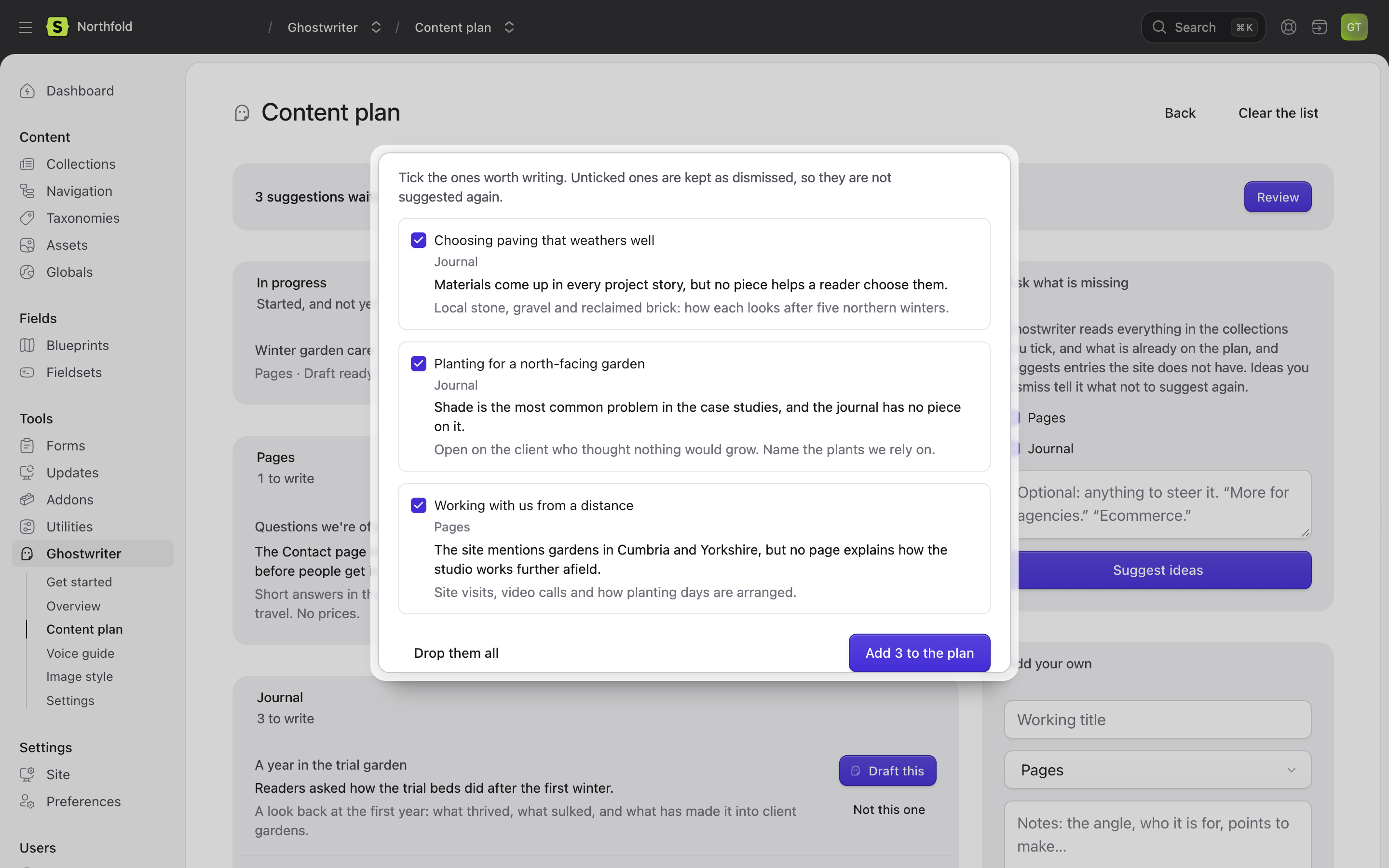Click the Review button
Screen dimensions: 1389x868
(1278, 197)
